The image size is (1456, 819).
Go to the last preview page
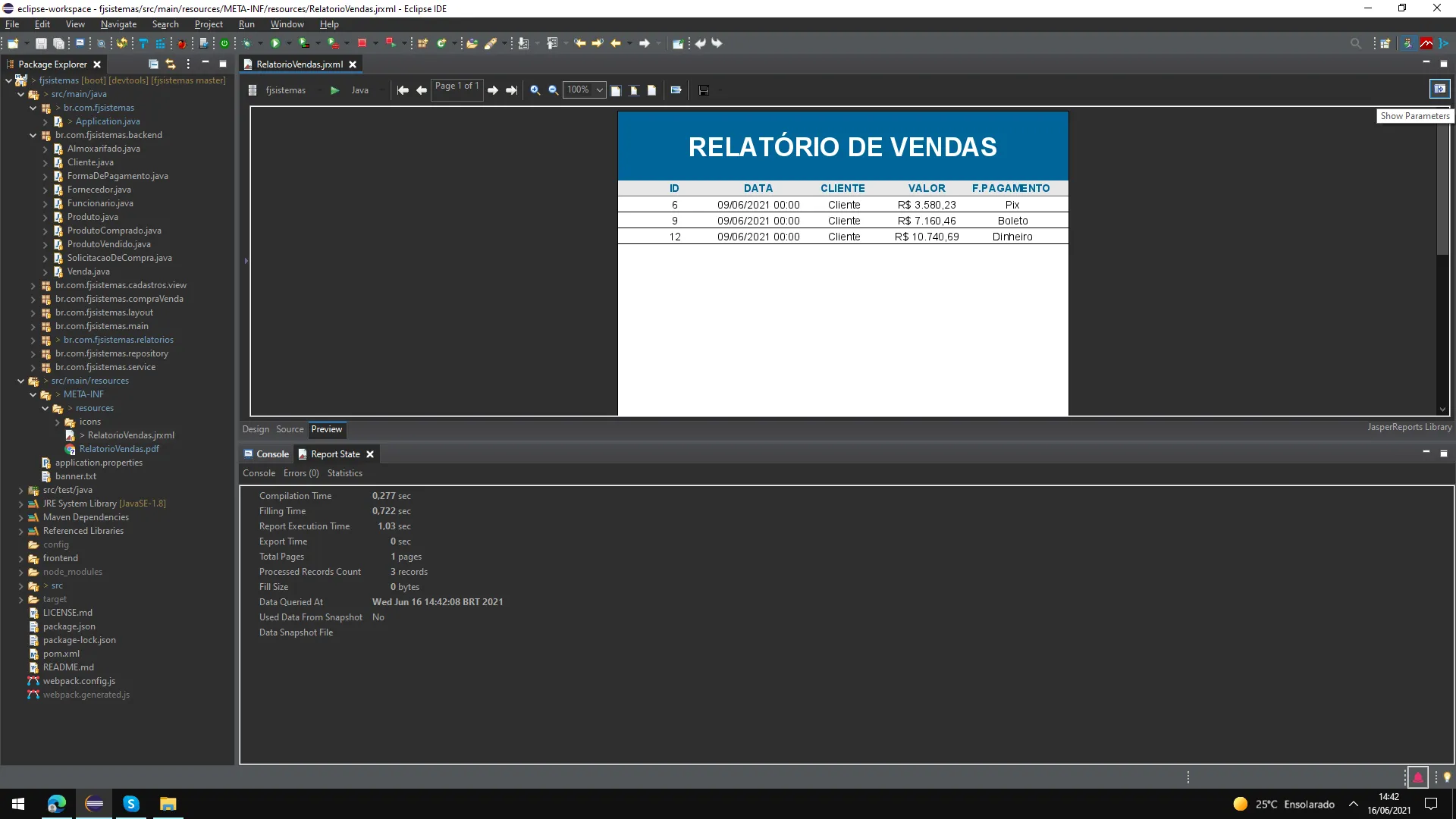(512, 90)
